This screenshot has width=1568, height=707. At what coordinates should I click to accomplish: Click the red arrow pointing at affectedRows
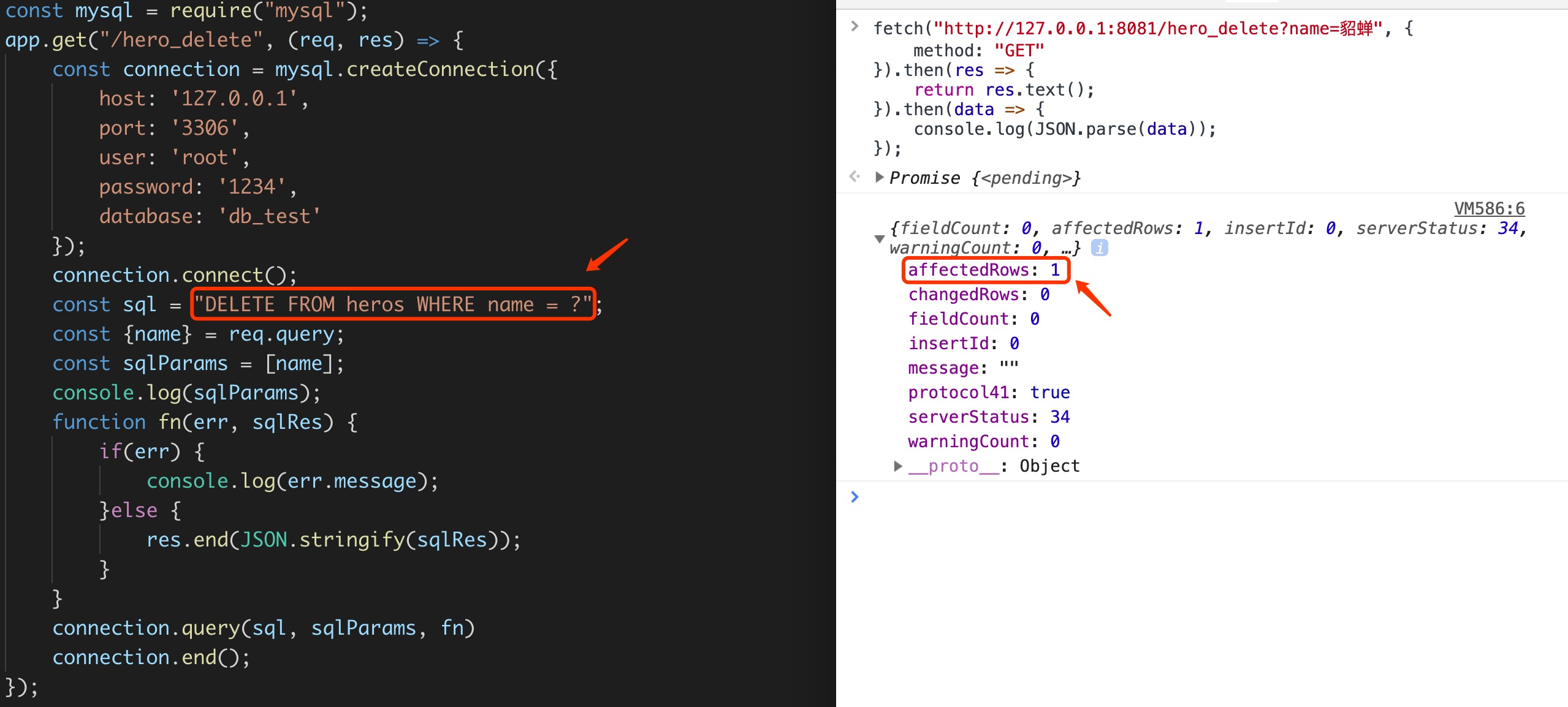coord(1093,298)
